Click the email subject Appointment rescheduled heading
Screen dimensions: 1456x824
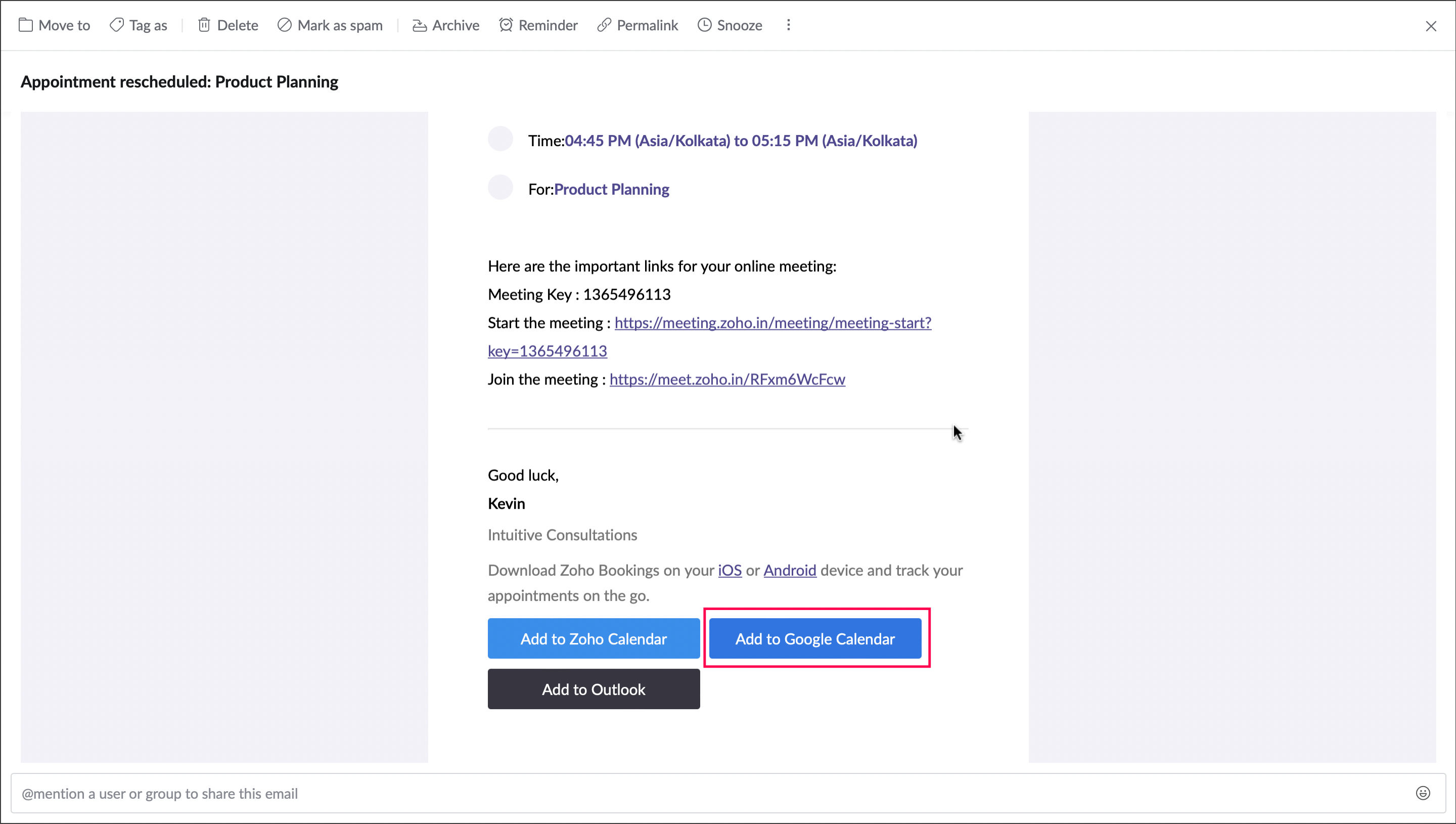point(179,81)
